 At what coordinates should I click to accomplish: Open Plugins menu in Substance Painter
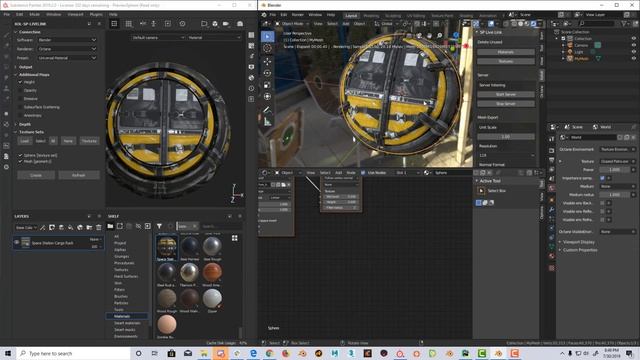(96, 14)
